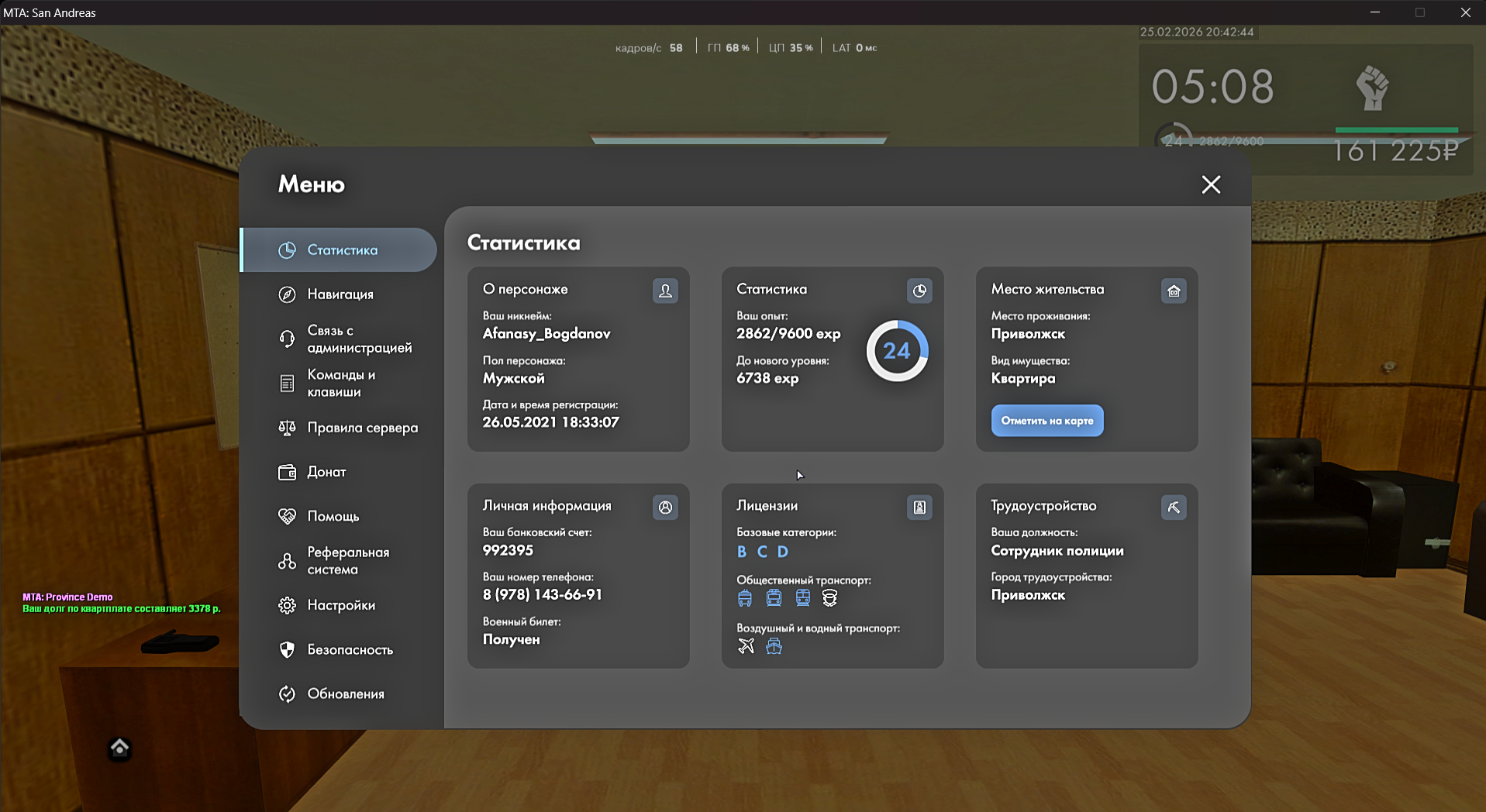Image resolution: width=1486 pixels, height=812 pixels.
Task: Open the Донат section
Action: (x=326, y=472)
